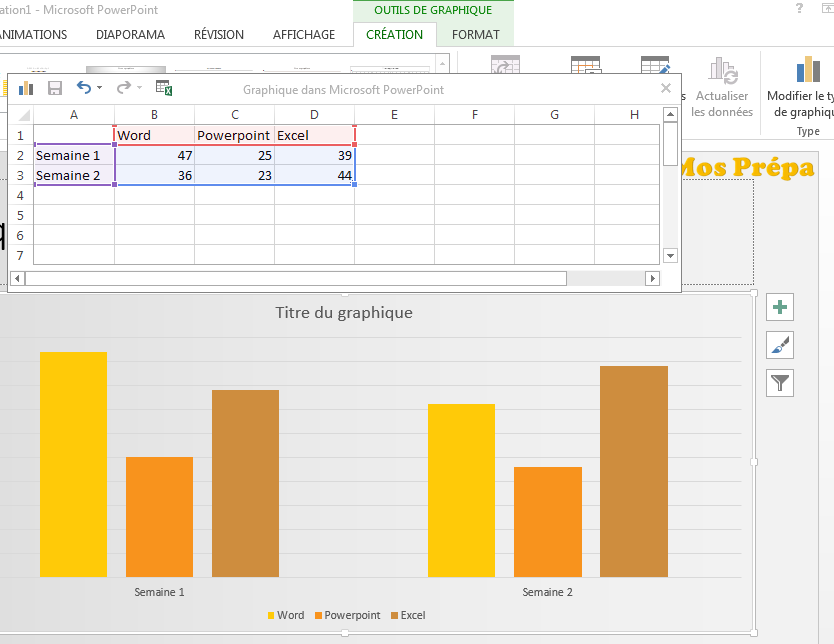Click spreadsheet horizontal scroll right arrow
834x644 pixels.
[653, 278]
